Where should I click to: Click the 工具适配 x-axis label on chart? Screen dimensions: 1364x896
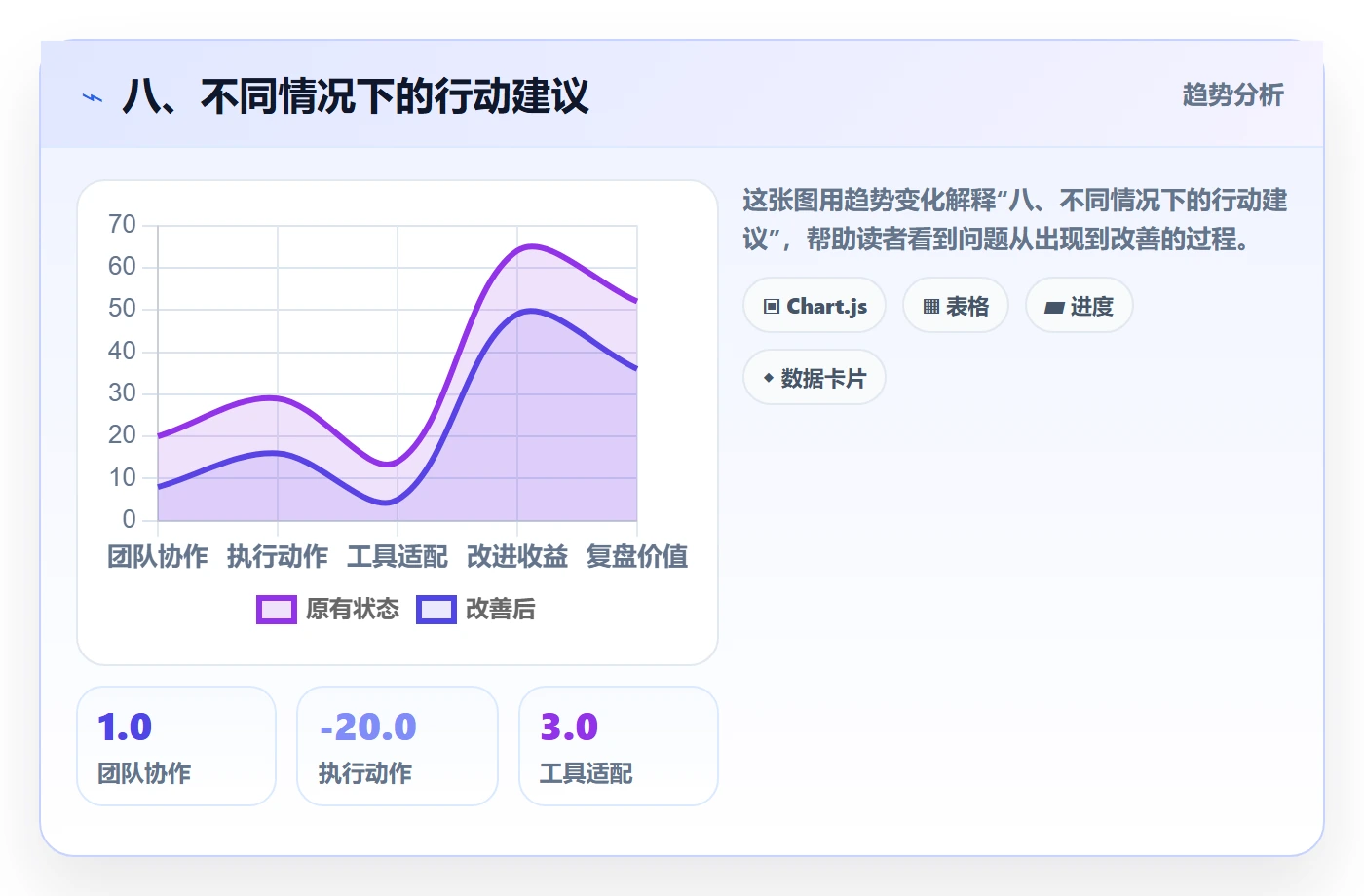point(398,557)
